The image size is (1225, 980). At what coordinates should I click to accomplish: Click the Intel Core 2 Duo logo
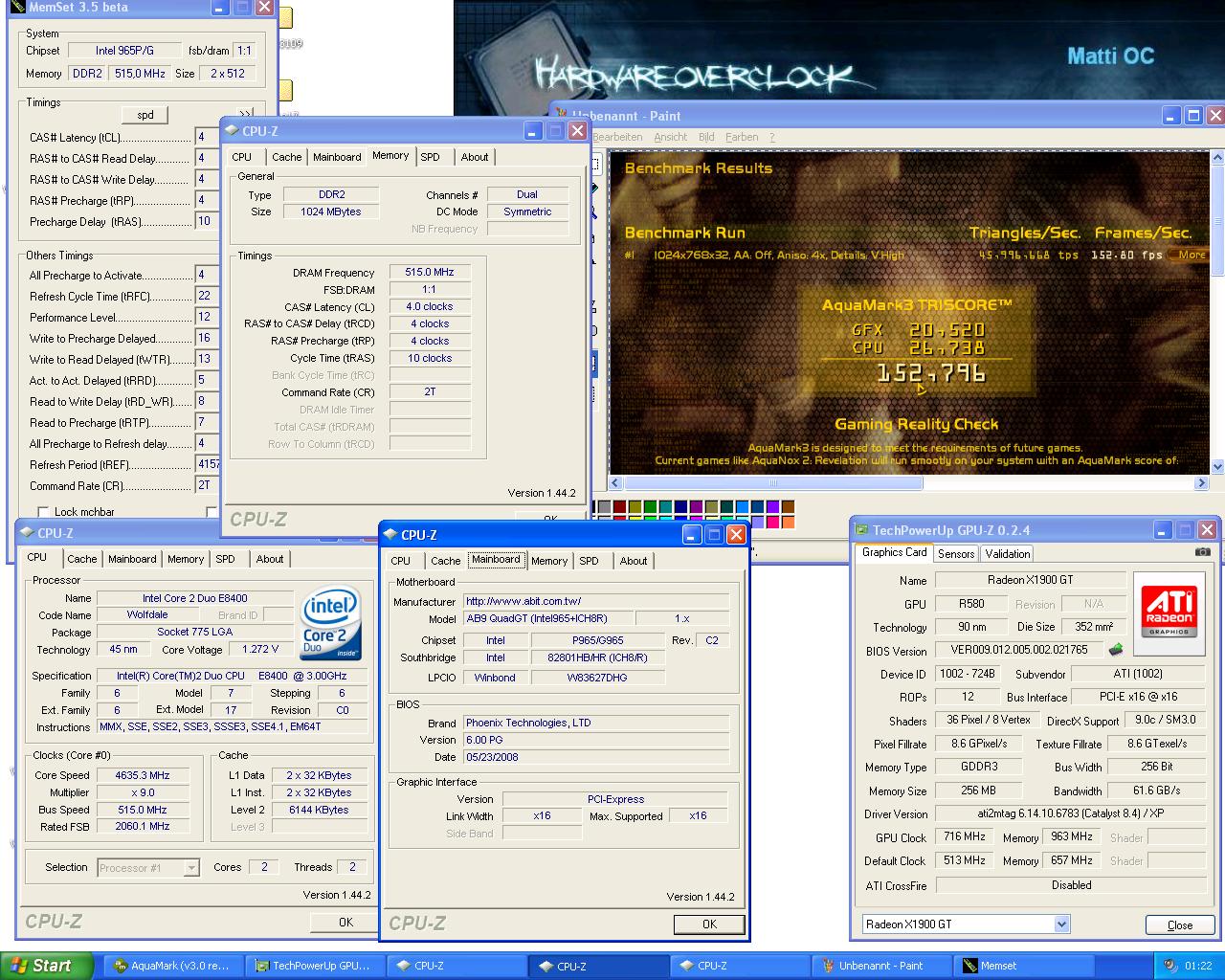(331, 622)
